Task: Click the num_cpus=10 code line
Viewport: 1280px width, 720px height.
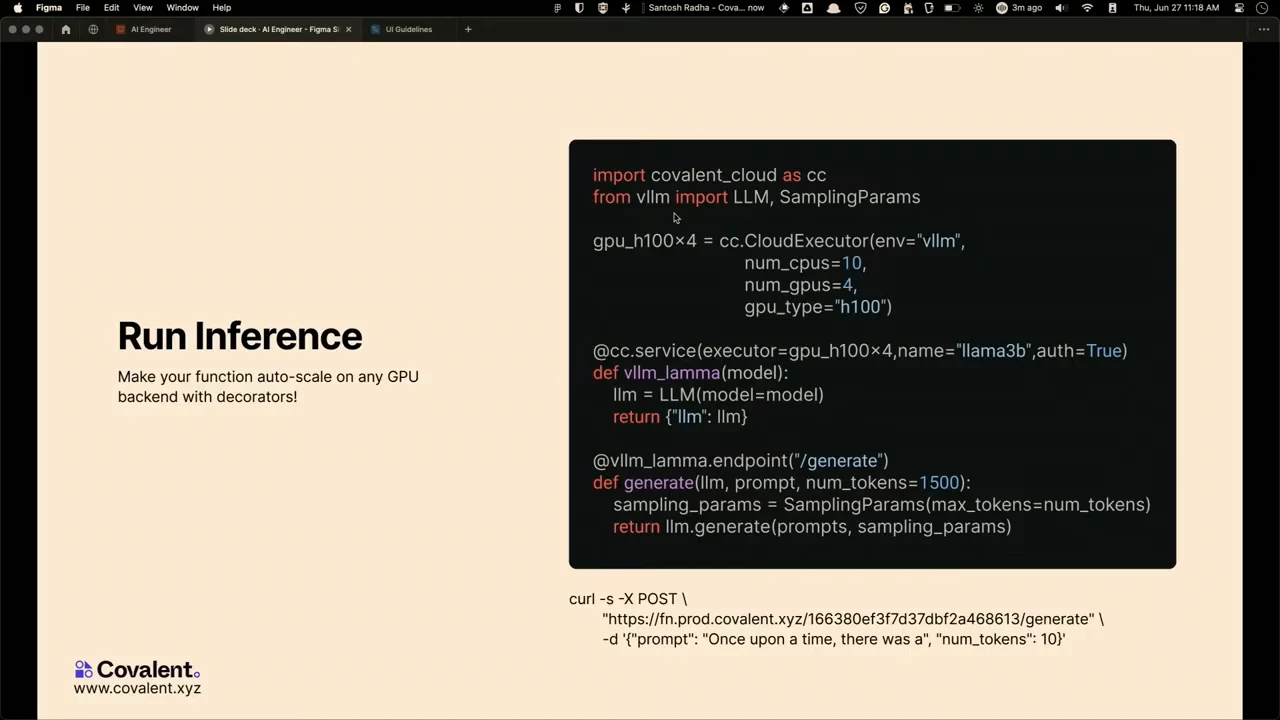Action: pos(805,263)
